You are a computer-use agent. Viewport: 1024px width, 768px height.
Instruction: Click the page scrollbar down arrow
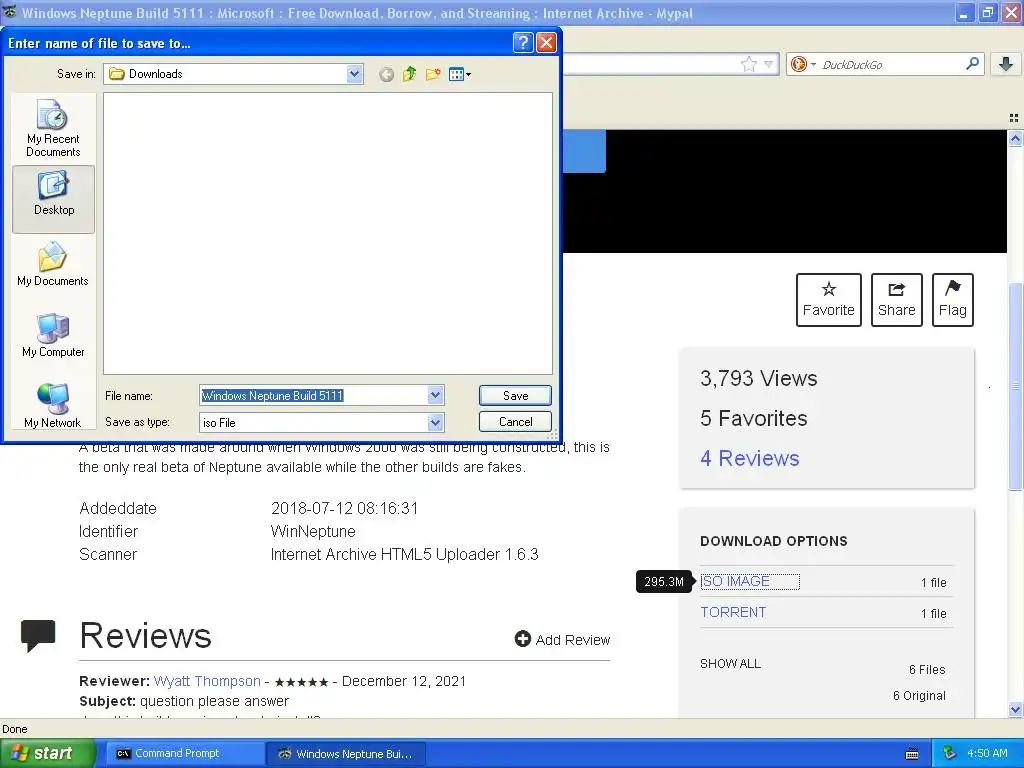pos(1015,709)
